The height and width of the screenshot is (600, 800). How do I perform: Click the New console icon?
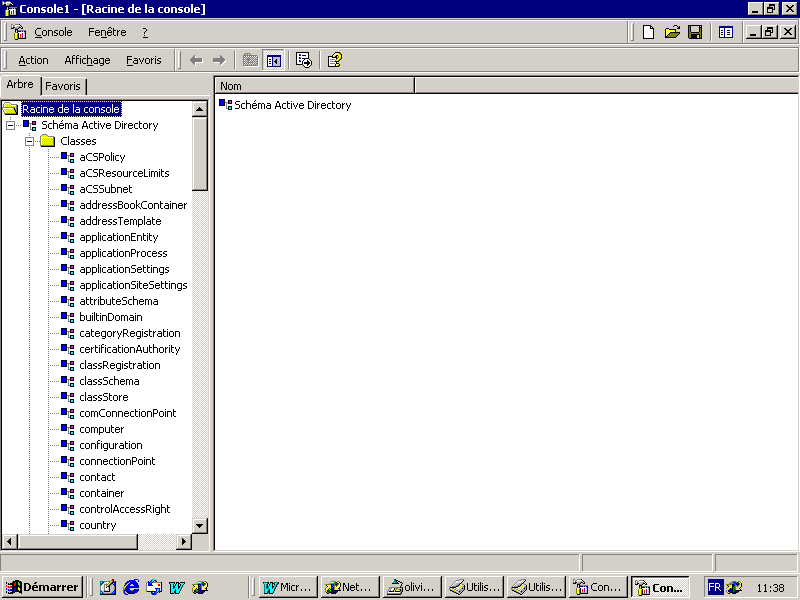point(649,32)
